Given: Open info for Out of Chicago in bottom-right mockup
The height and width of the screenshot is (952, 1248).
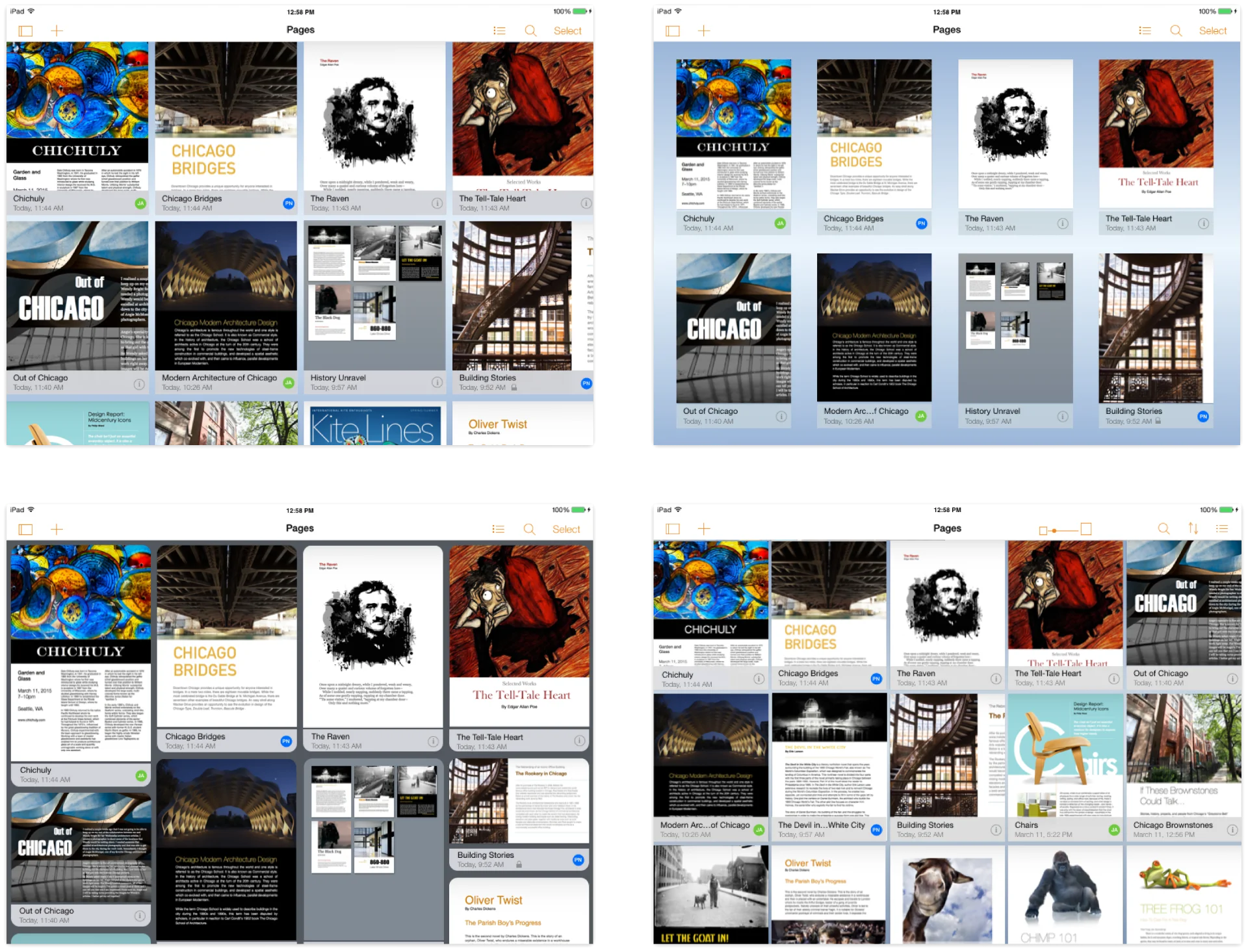Looking at the screenshot, I should 1232,678.
